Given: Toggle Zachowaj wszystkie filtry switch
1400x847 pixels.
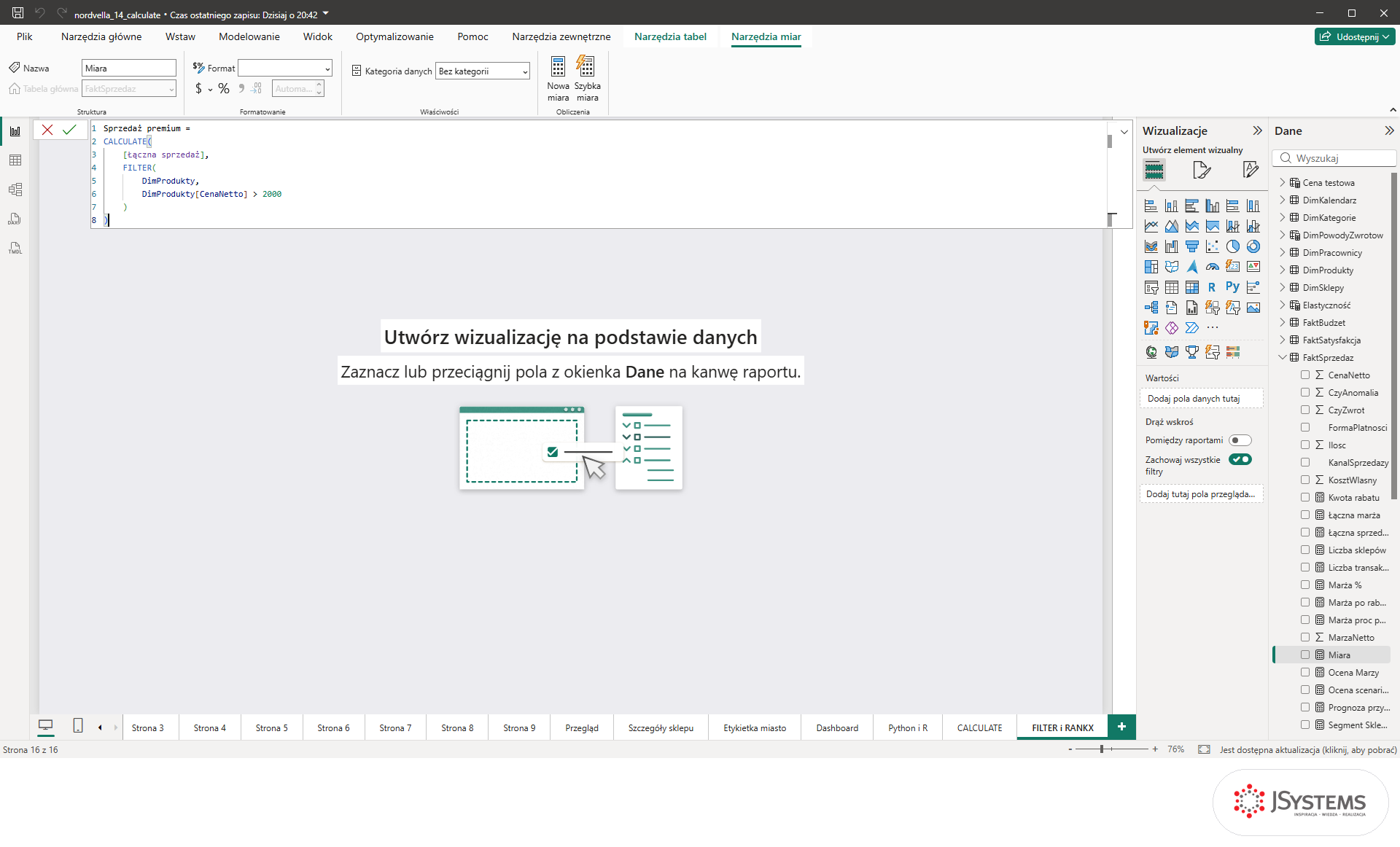Looking at the screenshot, I should (1240, 459).
